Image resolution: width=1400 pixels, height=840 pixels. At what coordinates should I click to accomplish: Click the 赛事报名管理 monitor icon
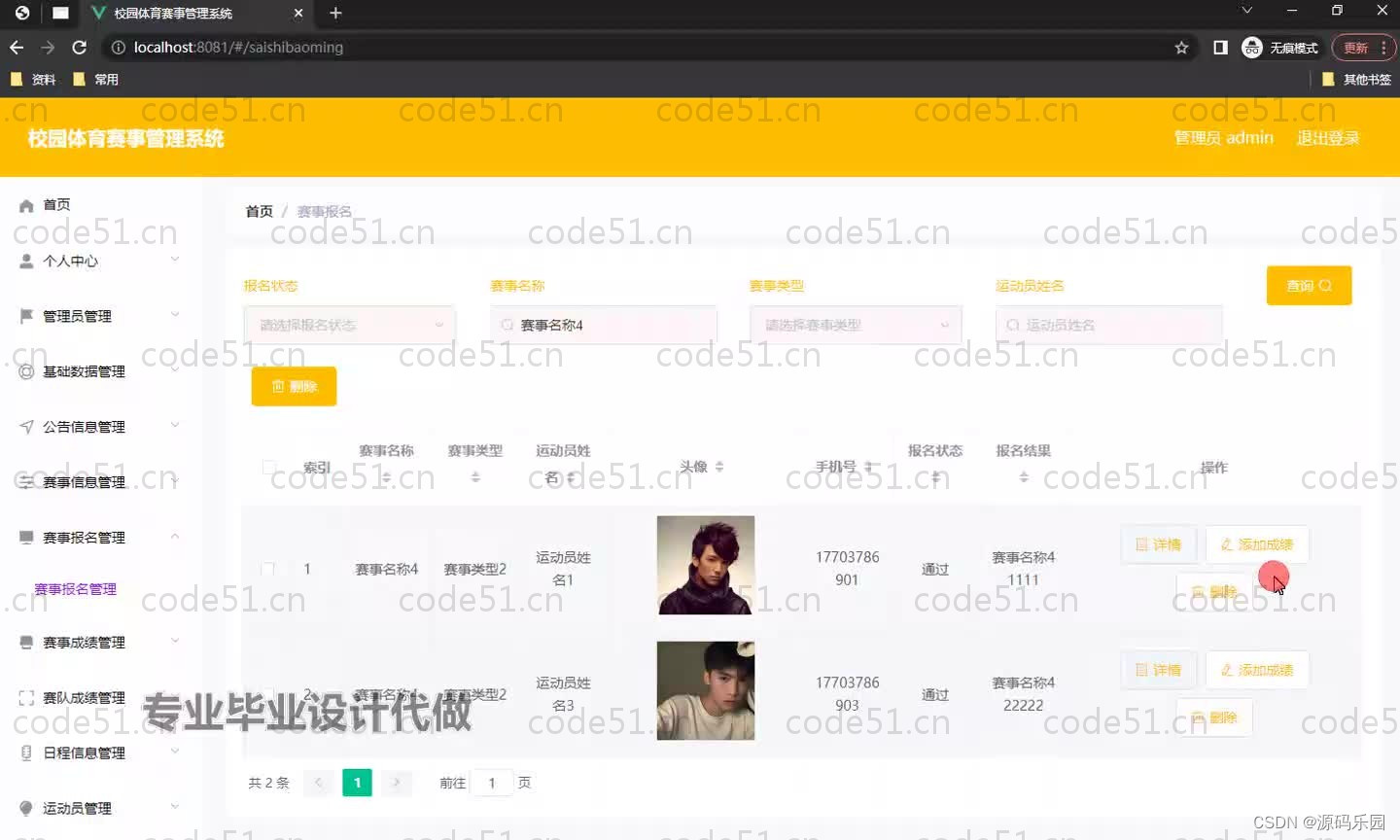tap(26, 537)
